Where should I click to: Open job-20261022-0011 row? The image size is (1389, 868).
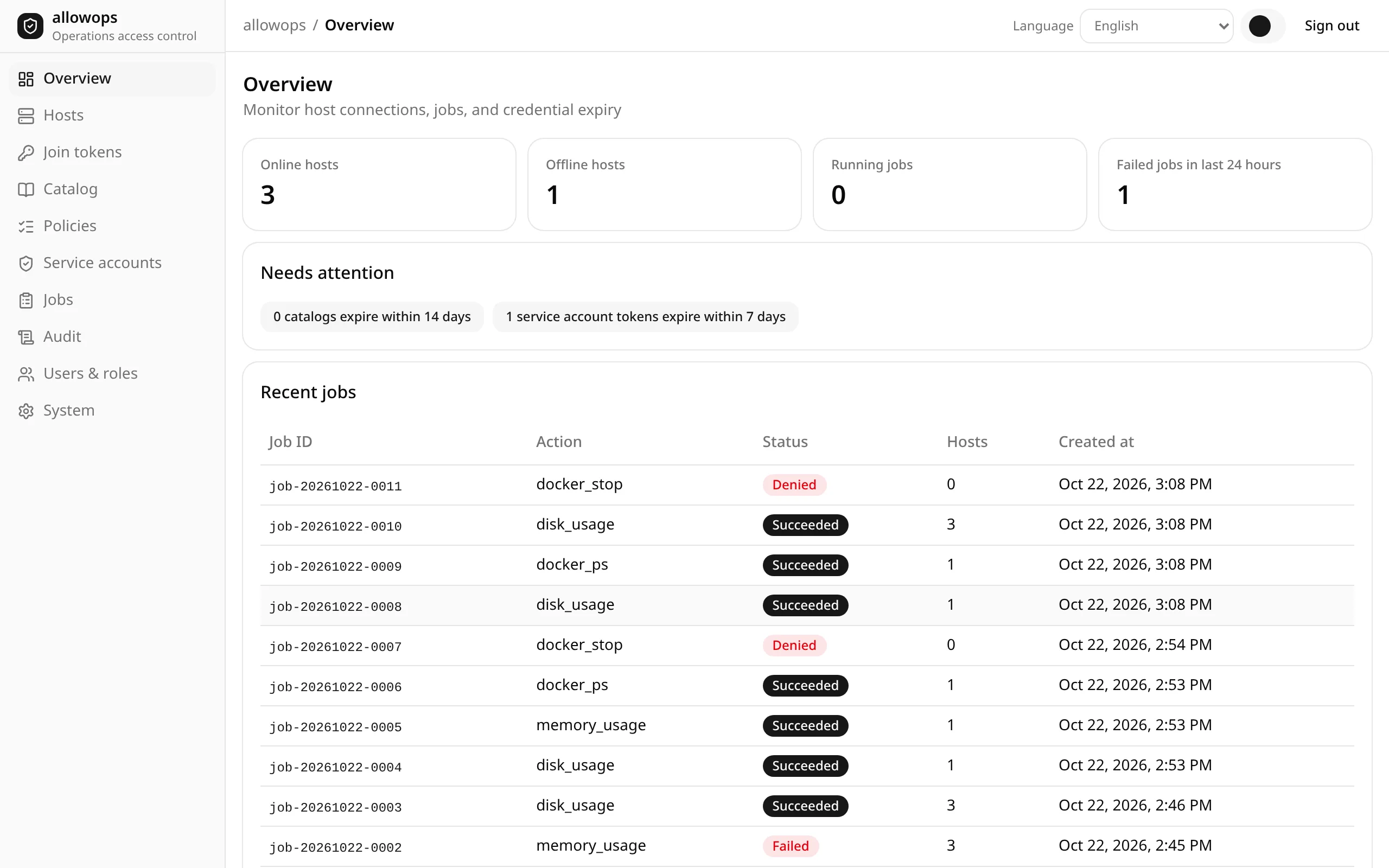(807, 484)
